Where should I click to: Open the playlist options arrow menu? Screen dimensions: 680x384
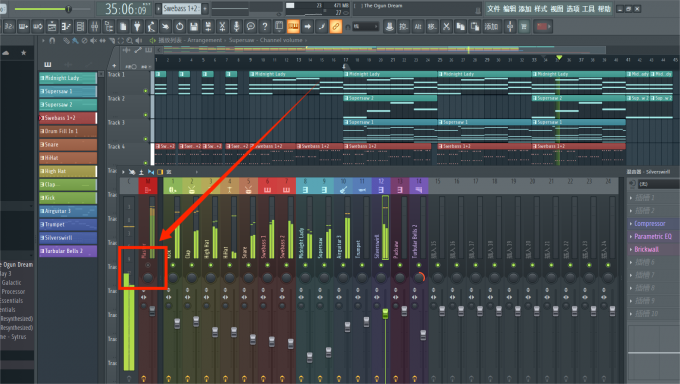43,40
